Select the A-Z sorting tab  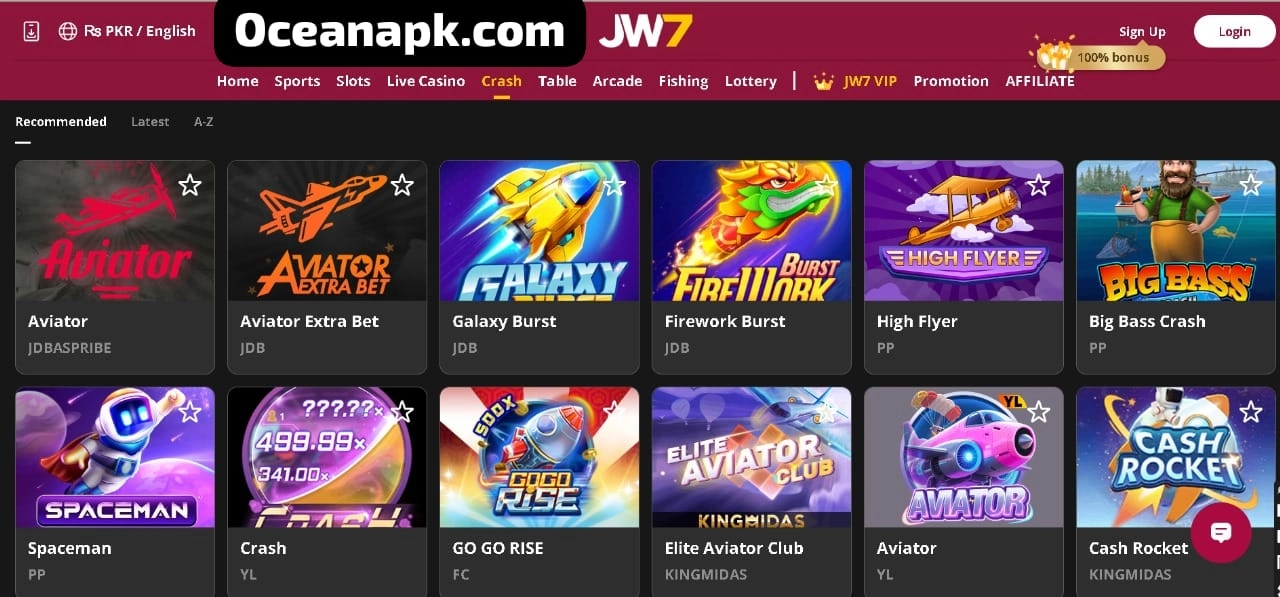point(204,122)
